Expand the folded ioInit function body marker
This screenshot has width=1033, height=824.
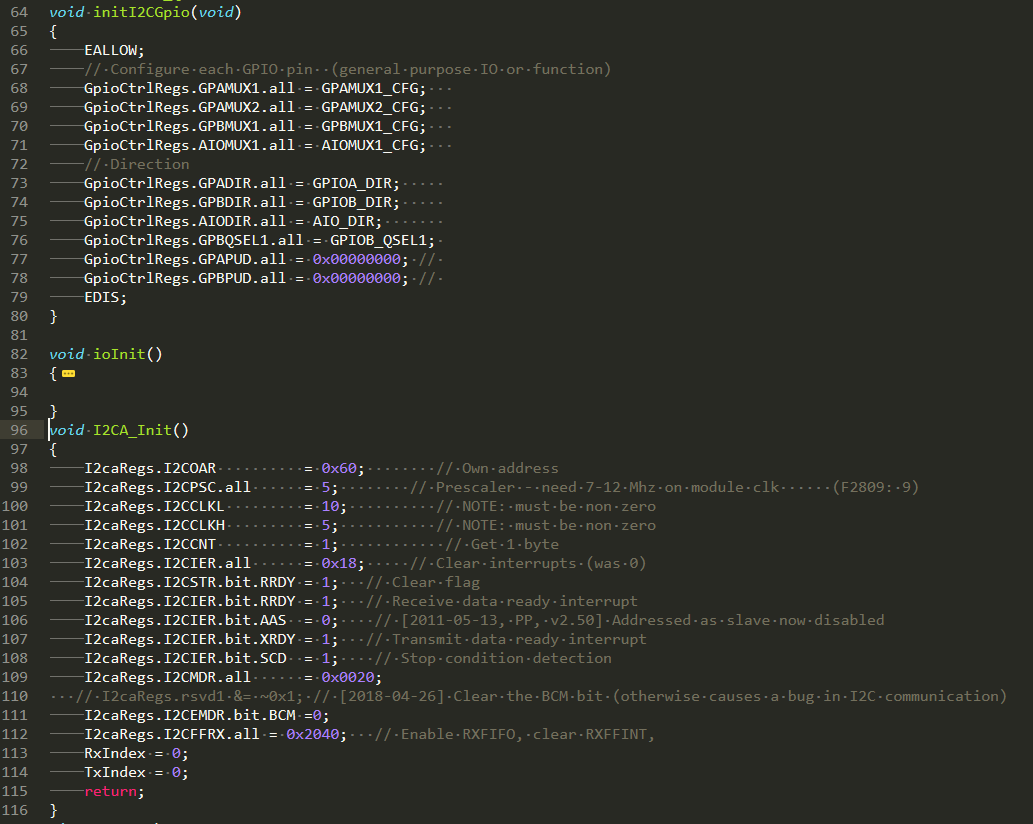68,373
